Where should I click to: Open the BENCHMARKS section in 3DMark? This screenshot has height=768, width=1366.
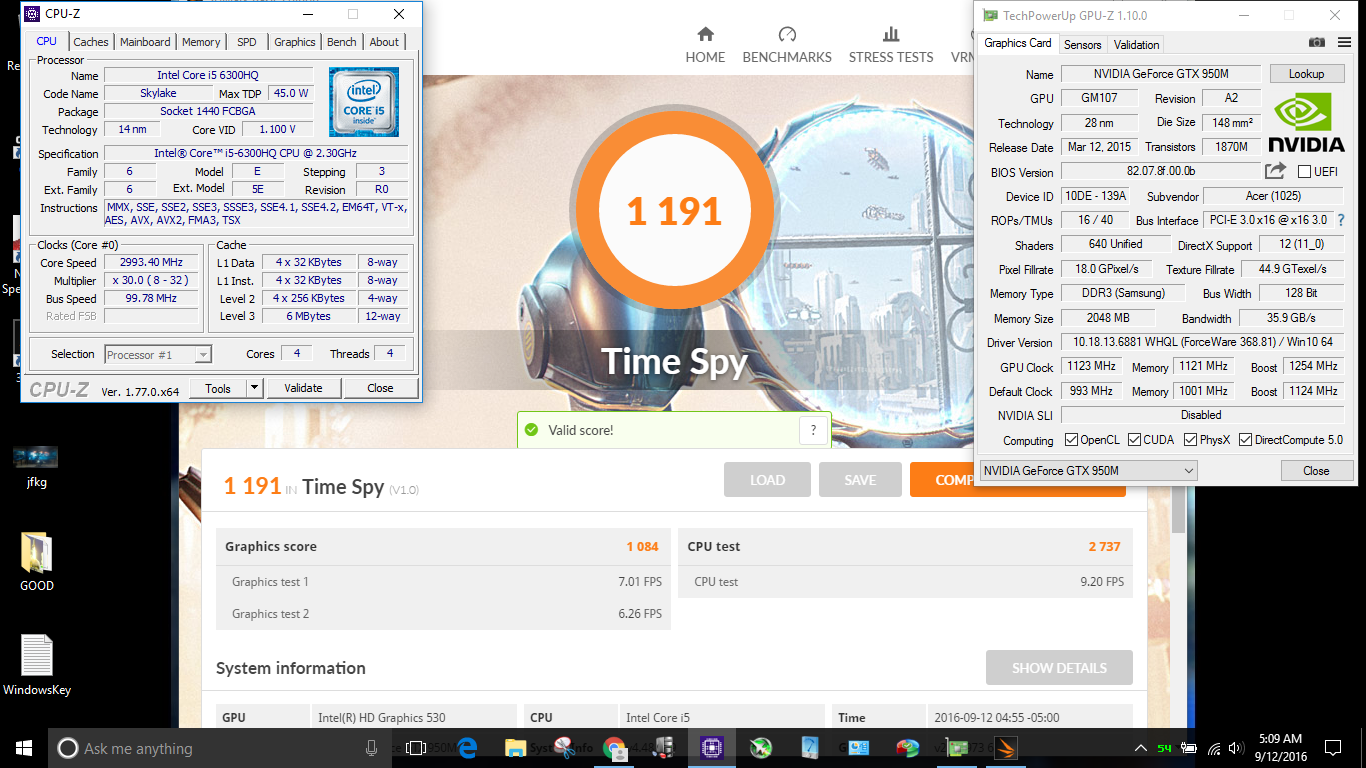(787, 45)
